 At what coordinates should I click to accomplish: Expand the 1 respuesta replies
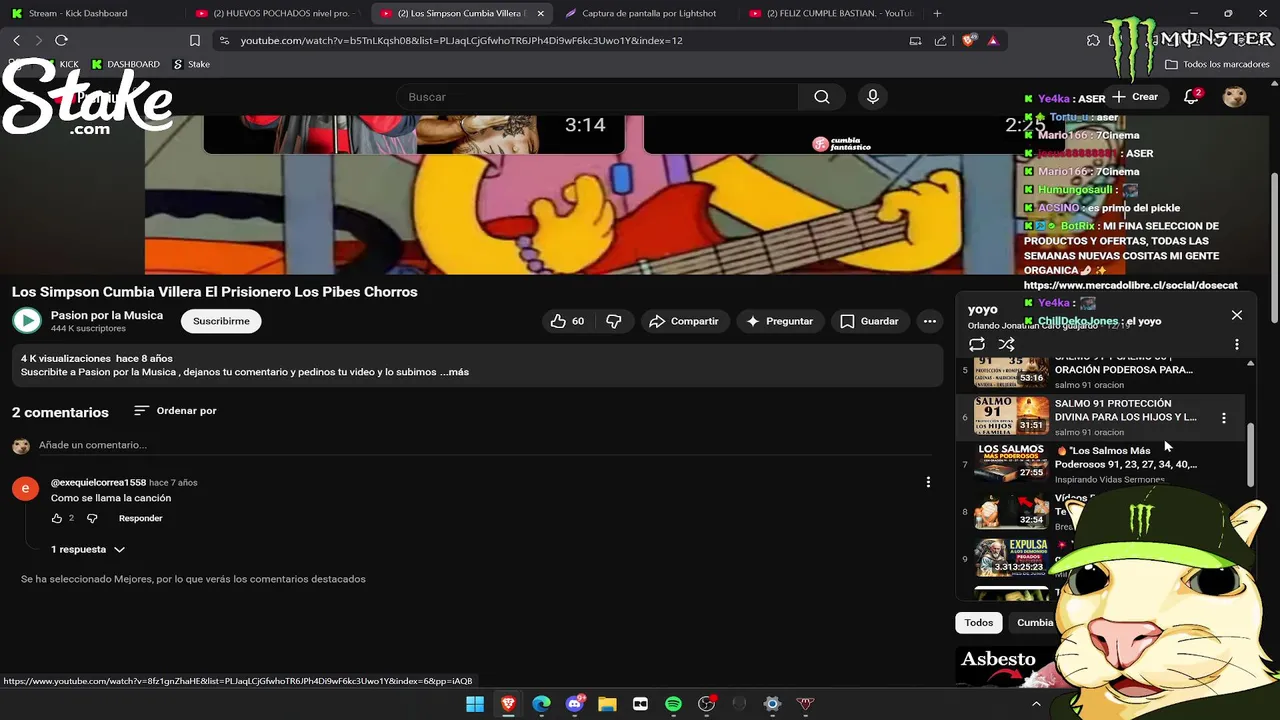tap(88, 549)
